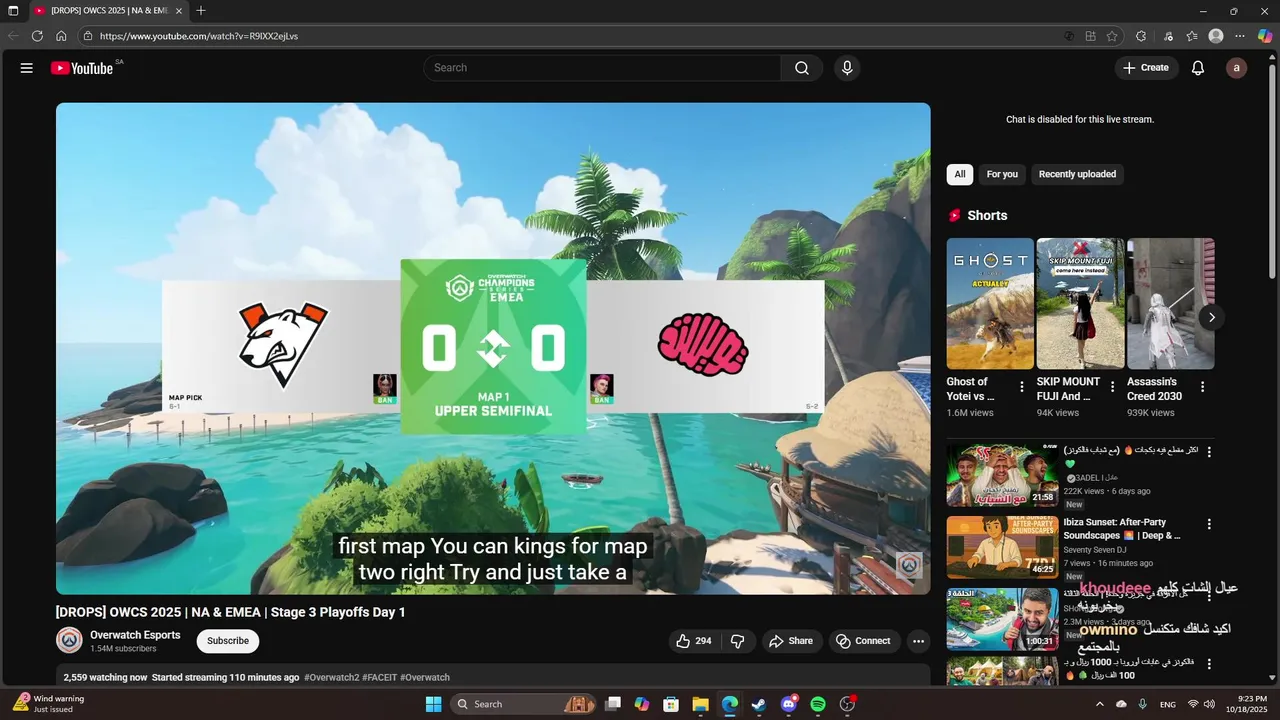This screenshot has width=1280, height=720.
Task: Select the All filter chip
Action: 960,174
